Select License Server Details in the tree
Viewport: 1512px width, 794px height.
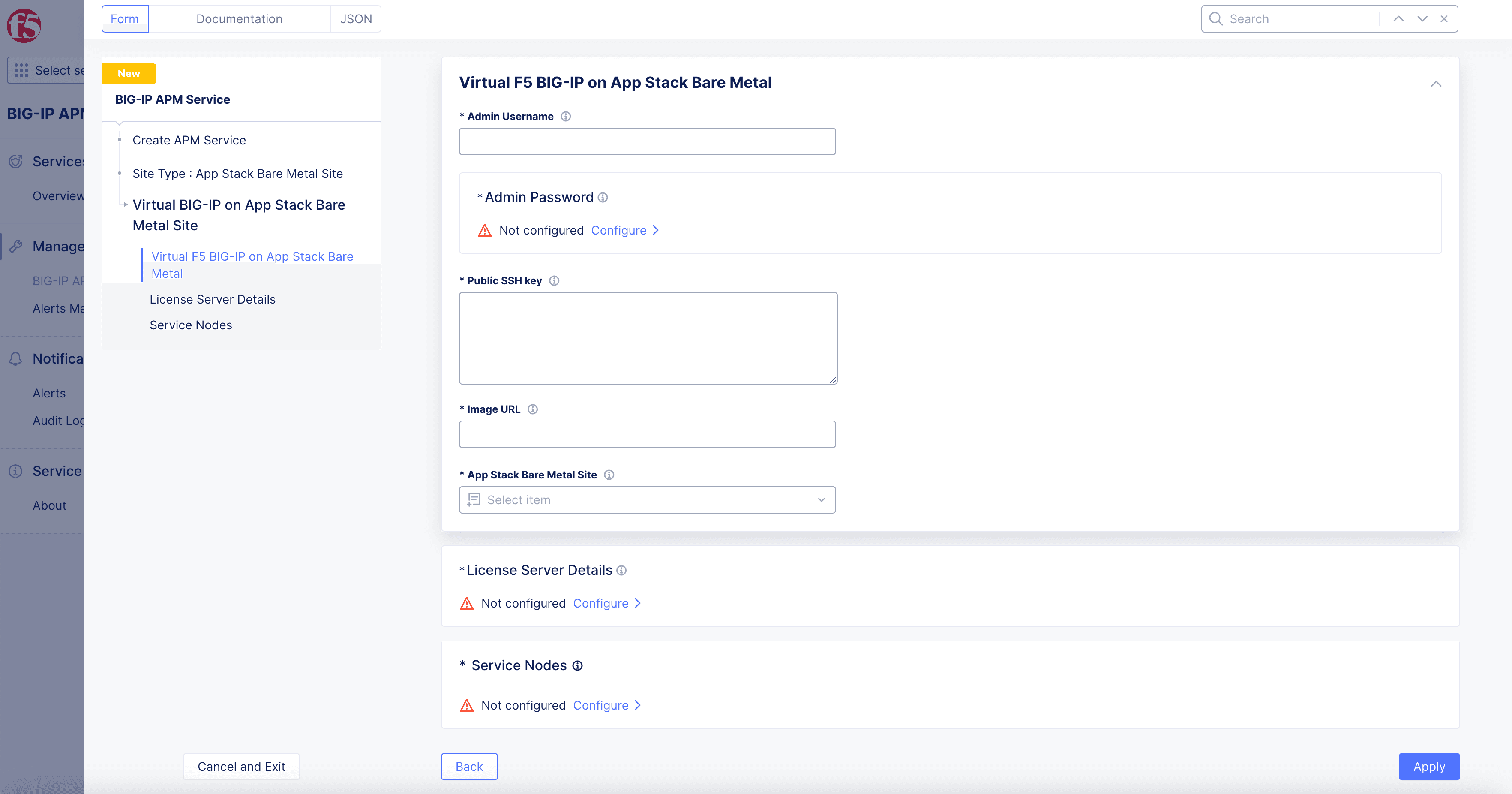tap(213, 300)
